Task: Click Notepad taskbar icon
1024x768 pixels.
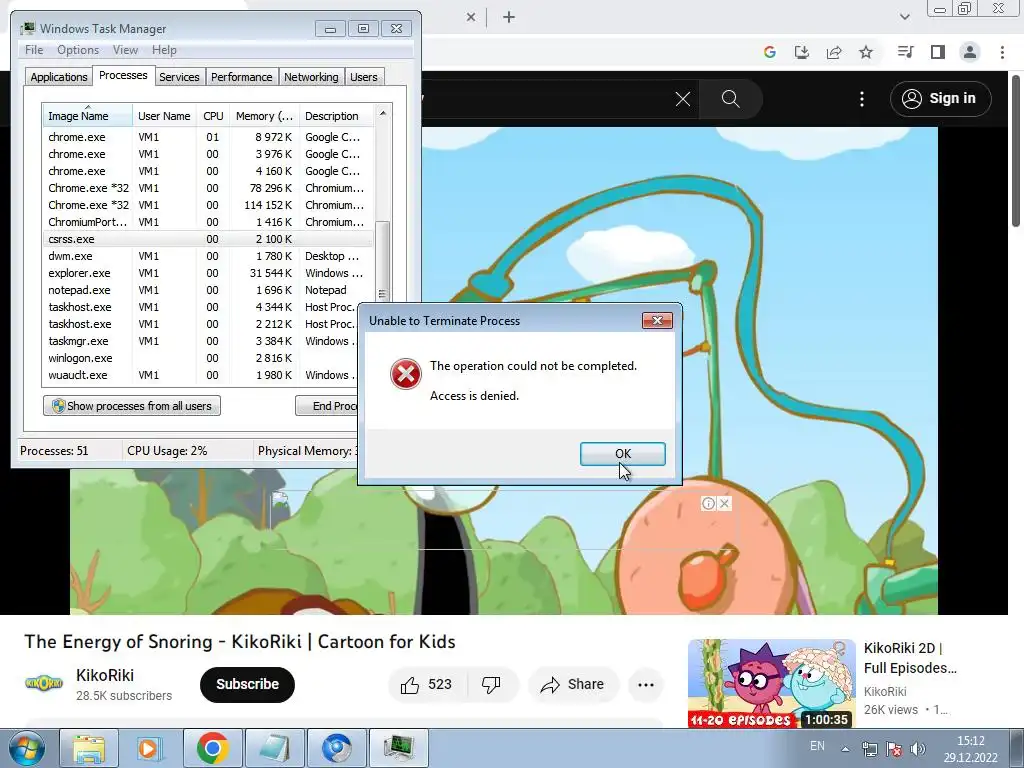Action: tap(274, 748)
